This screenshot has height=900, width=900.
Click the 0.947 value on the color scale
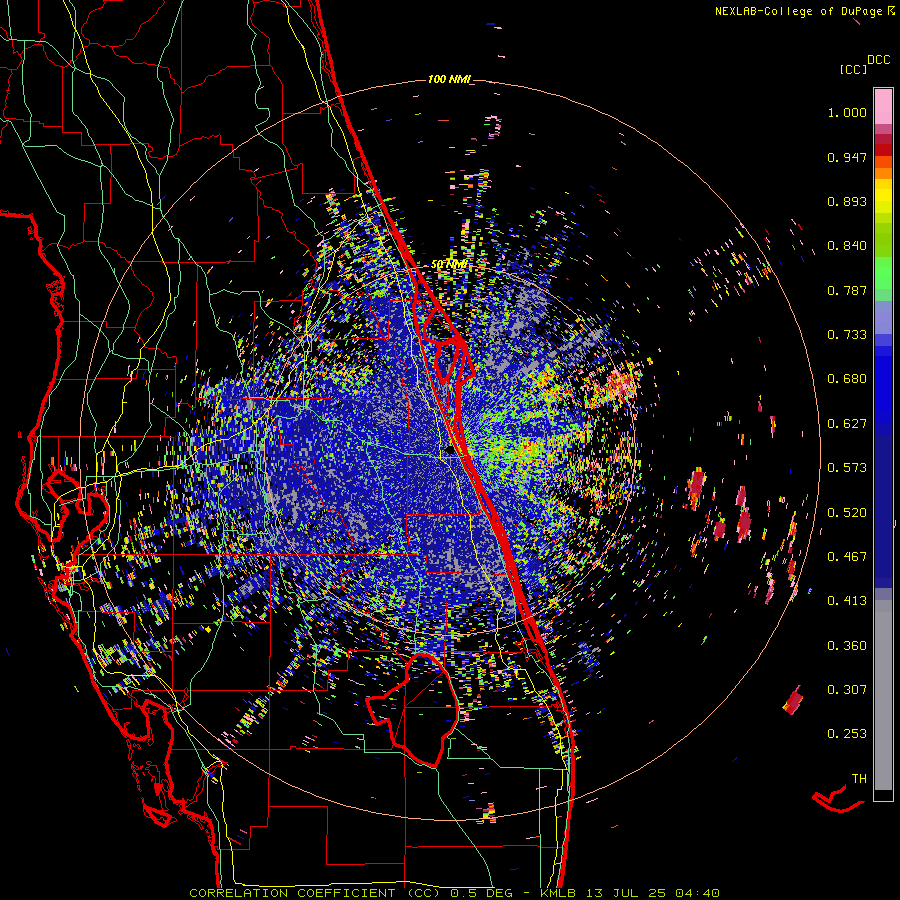(847, 157)
